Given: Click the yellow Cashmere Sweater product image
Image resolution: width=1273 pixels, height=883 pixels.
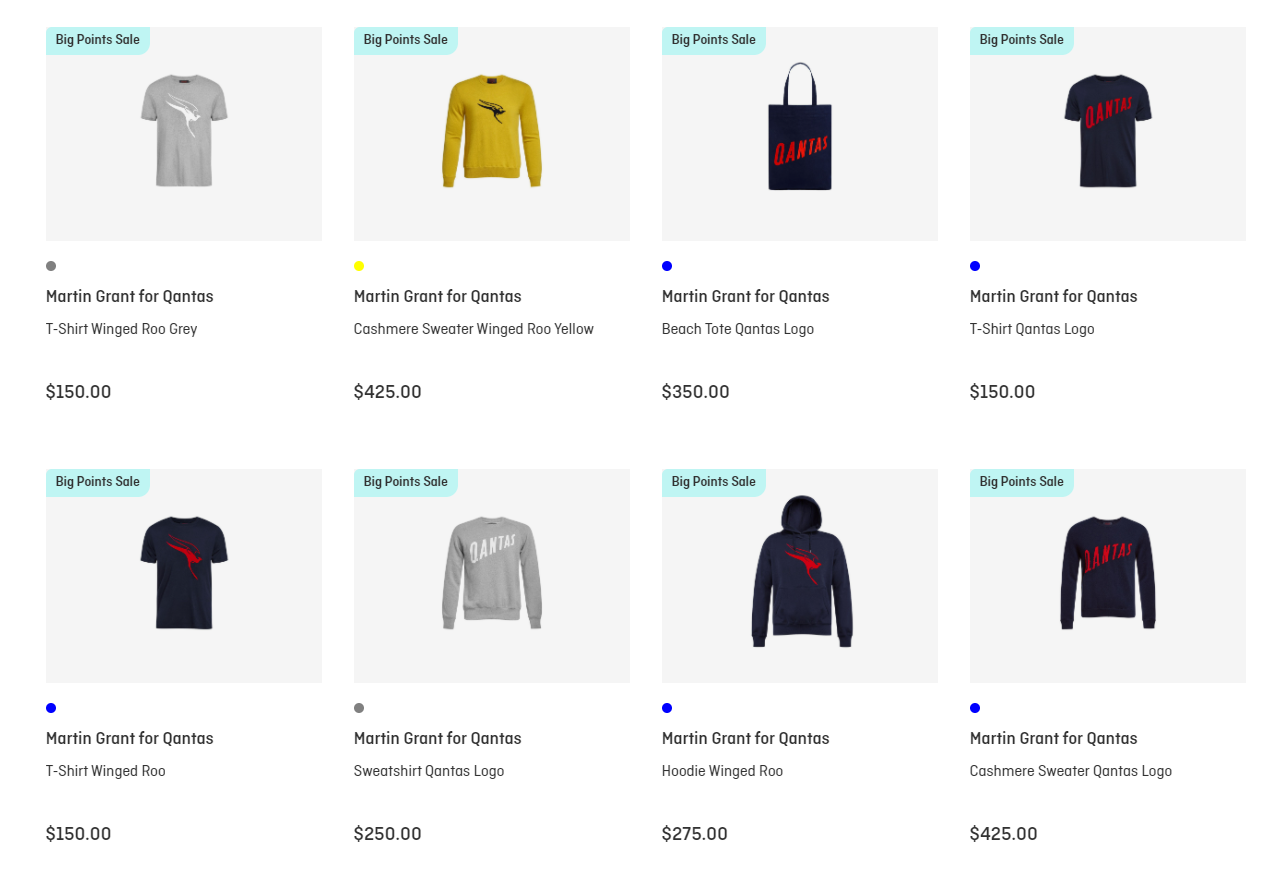Looking at the screenshot, I should (491, 132).
